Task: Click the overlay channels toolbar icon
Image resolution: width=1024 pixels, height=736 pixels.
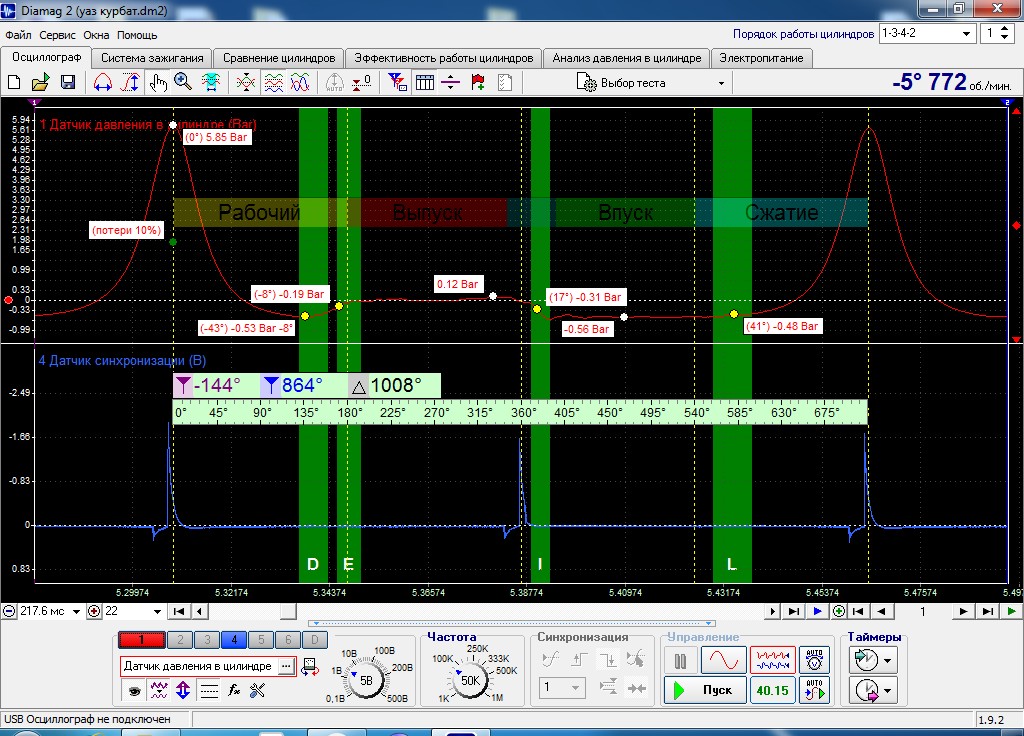Action: 246,82
